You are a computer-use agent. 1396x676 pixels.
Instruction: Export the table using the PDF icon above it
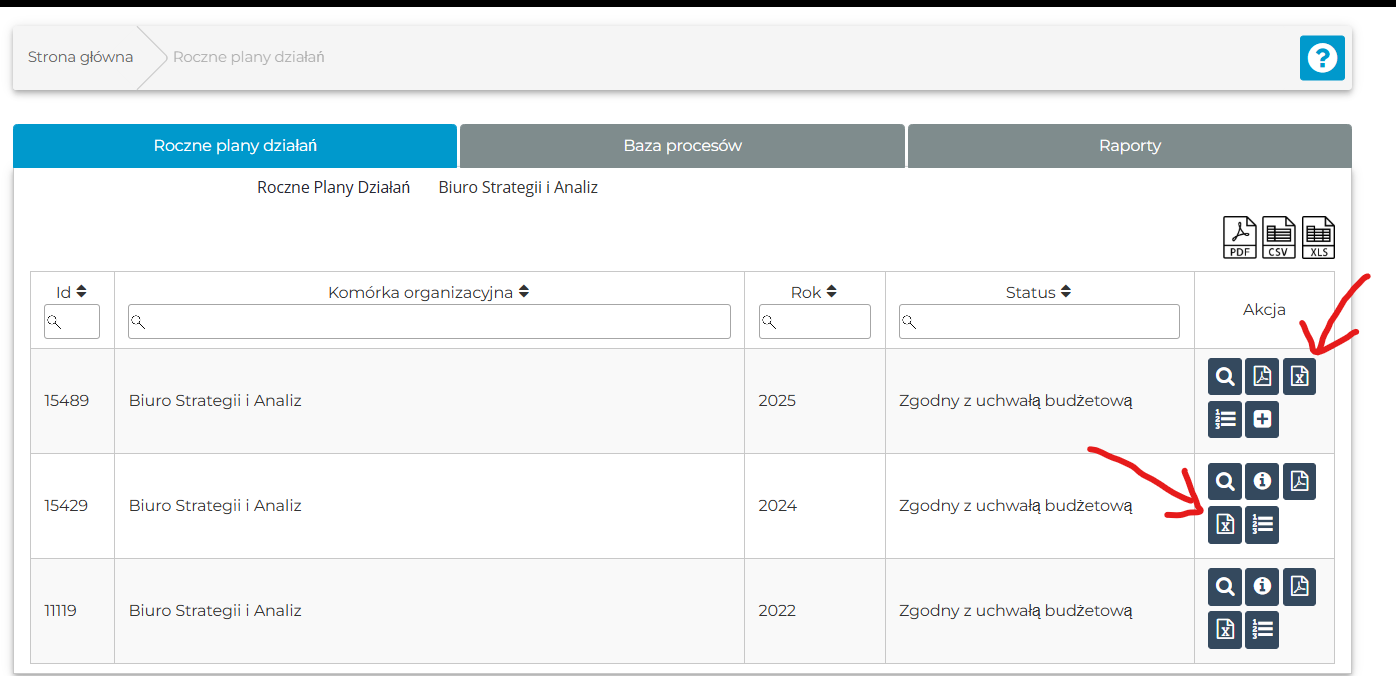tap(1240, 238)
